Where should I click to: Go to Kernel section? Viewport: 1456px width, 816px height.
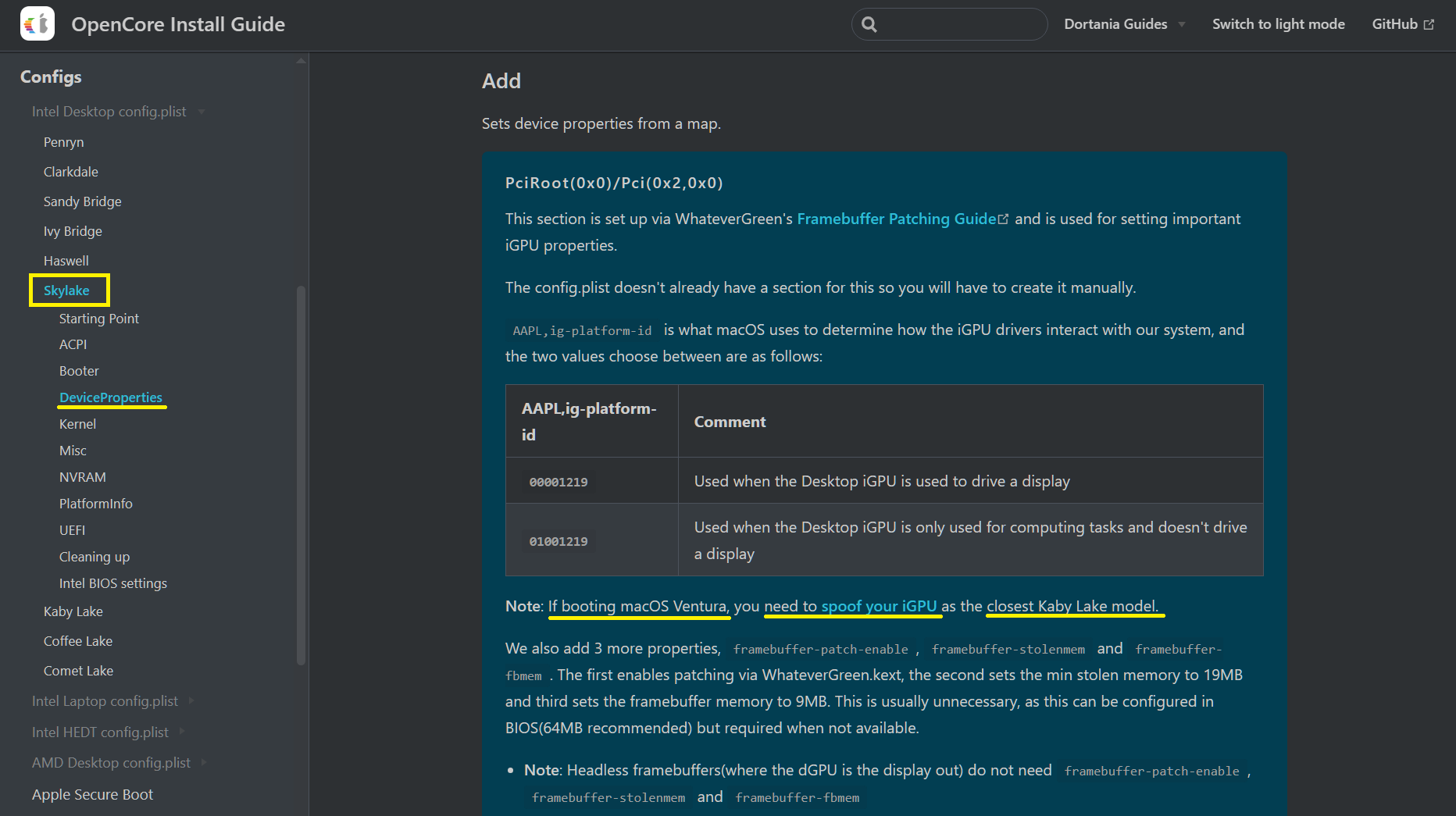(x=77, y=424)
